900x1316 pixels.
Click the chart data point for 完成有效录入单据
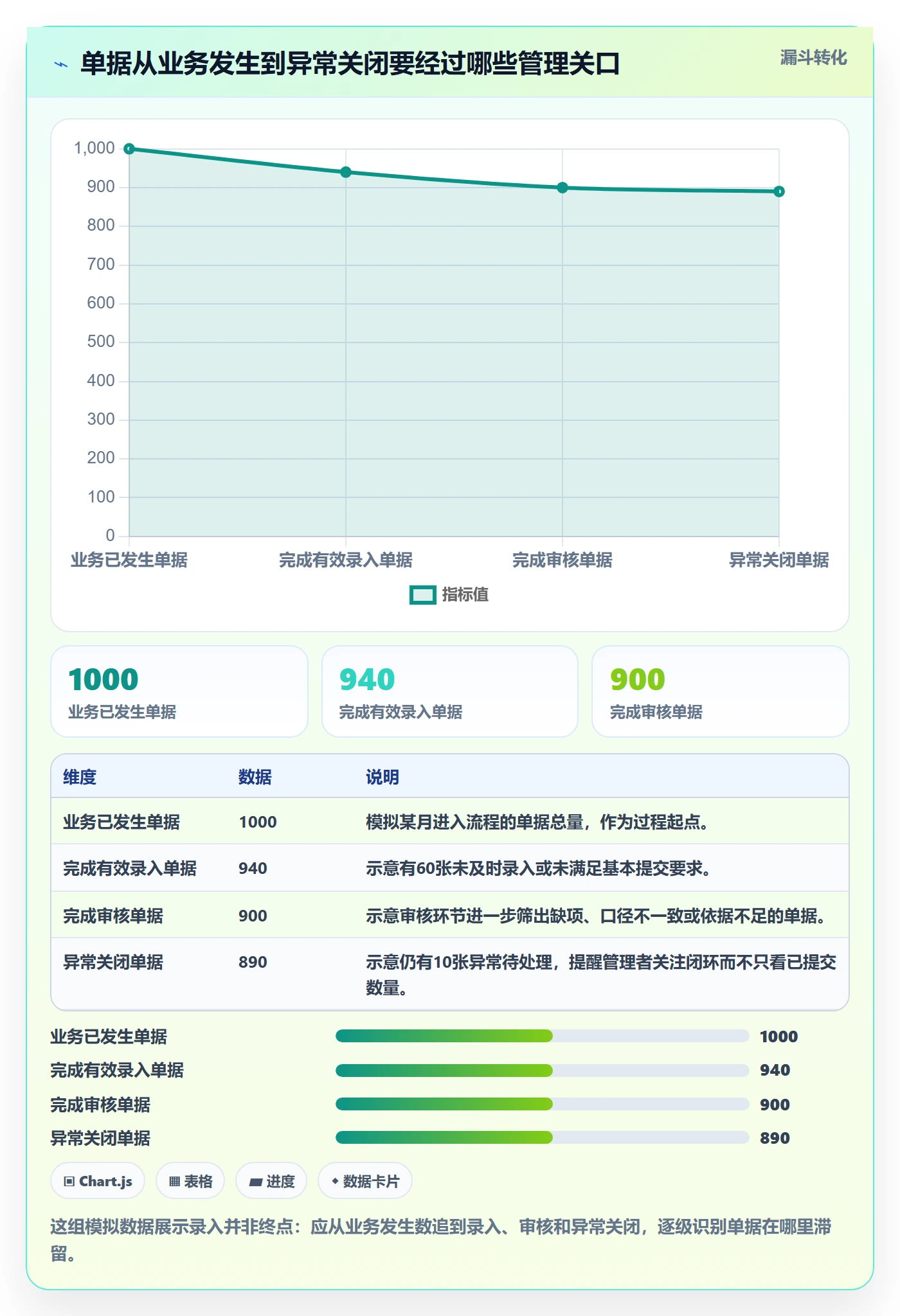click(x=346, y=172)
